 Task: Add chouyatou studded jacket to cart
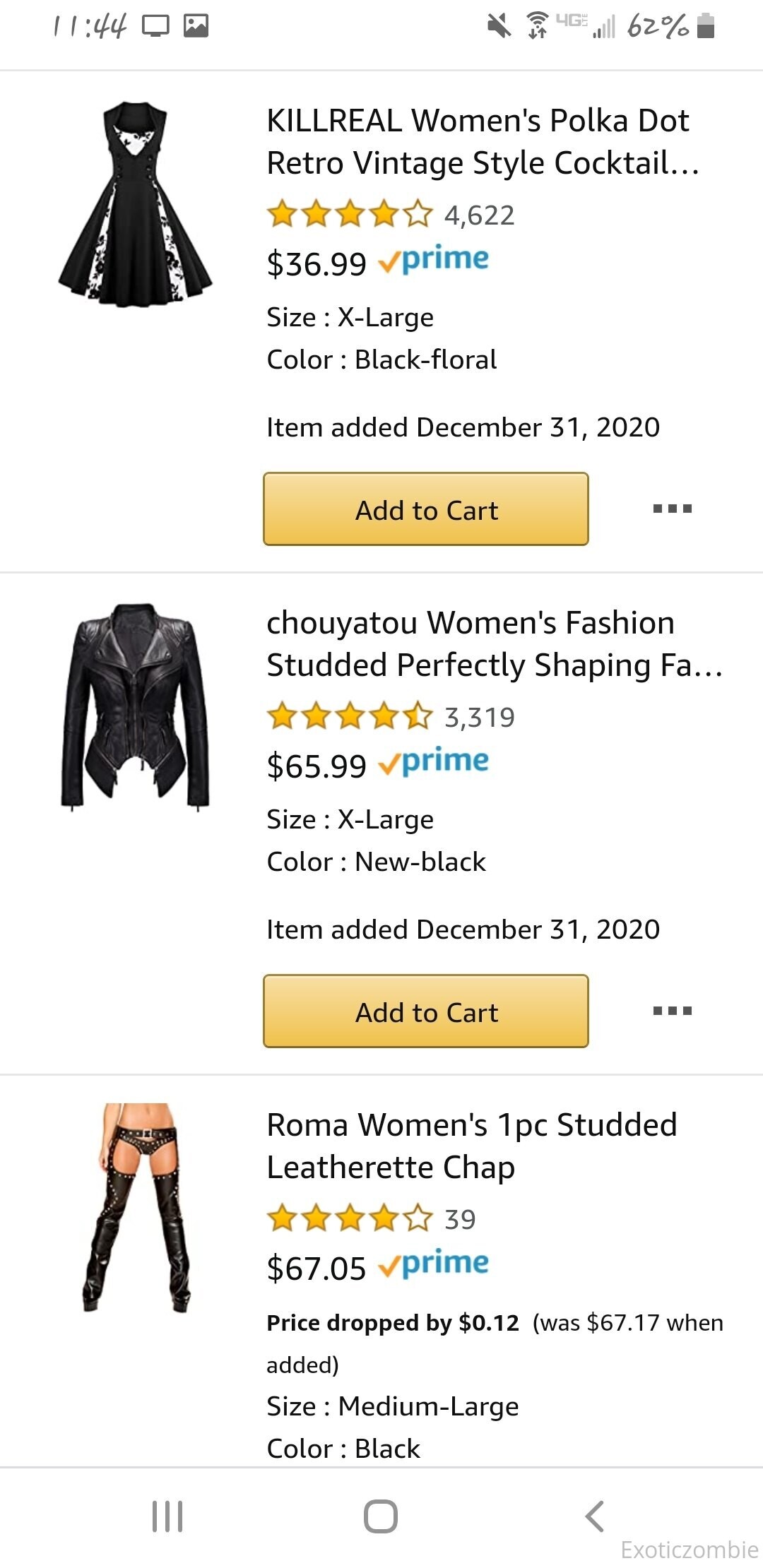pos(426,1011)
